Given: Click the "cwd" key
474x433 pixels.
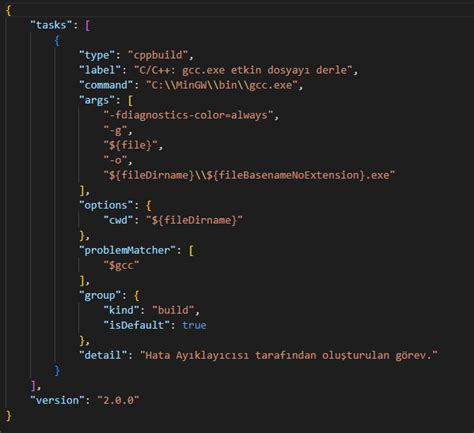Looking at the screenshot, I should coord(118,220).
